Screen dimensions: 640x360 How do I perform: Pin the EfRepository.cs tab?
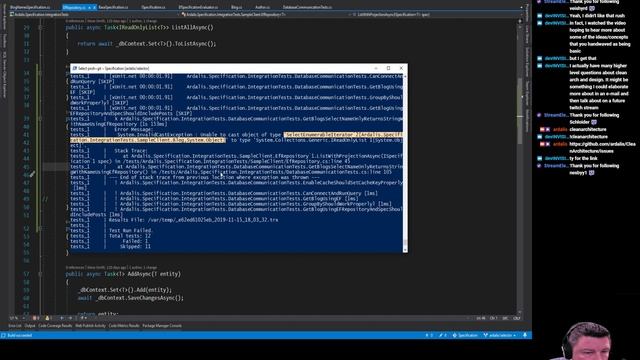pos(89,7)
